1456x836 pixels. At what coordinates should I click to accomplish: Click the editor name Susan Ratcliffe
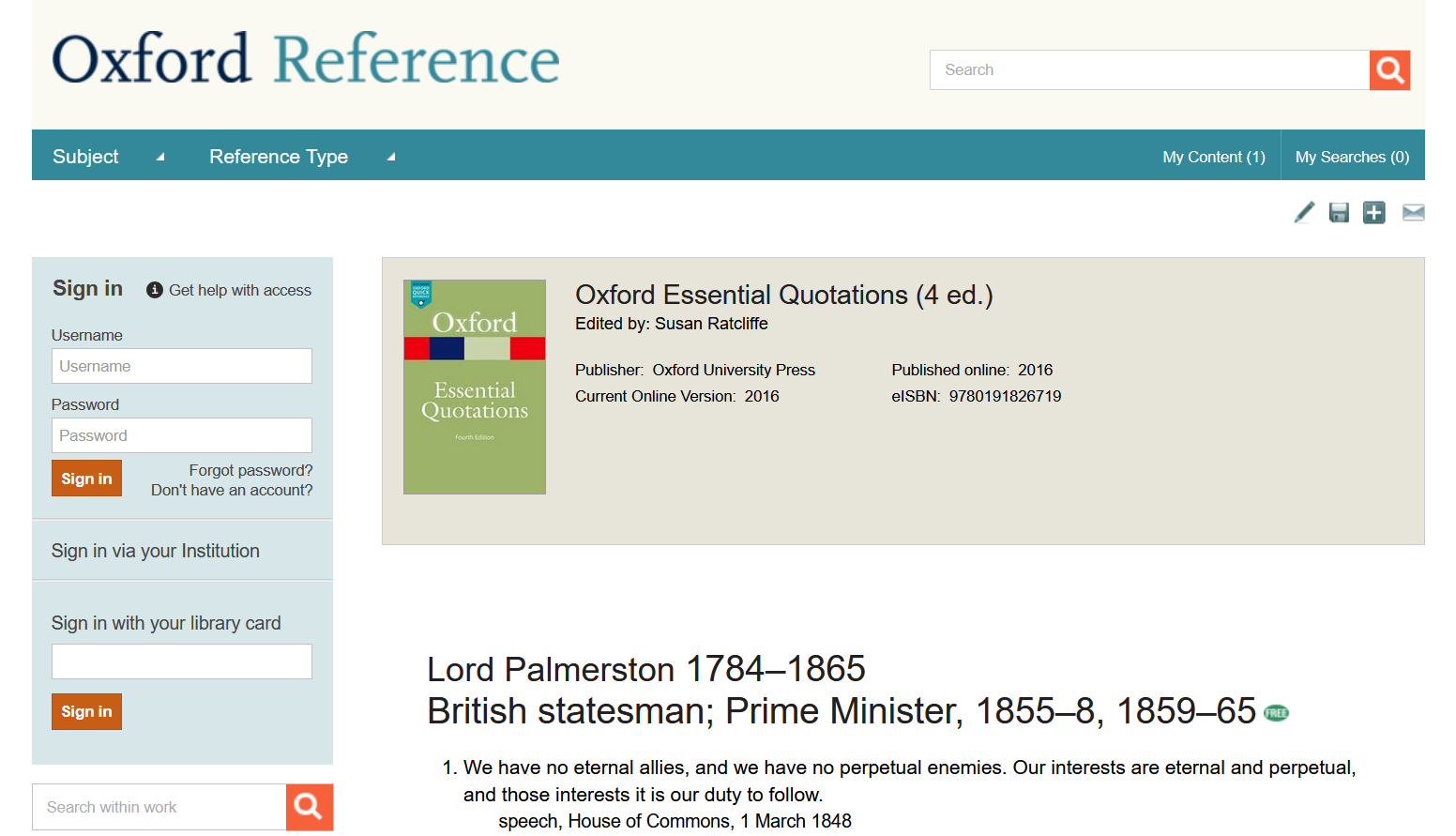(x=711, y=324)
